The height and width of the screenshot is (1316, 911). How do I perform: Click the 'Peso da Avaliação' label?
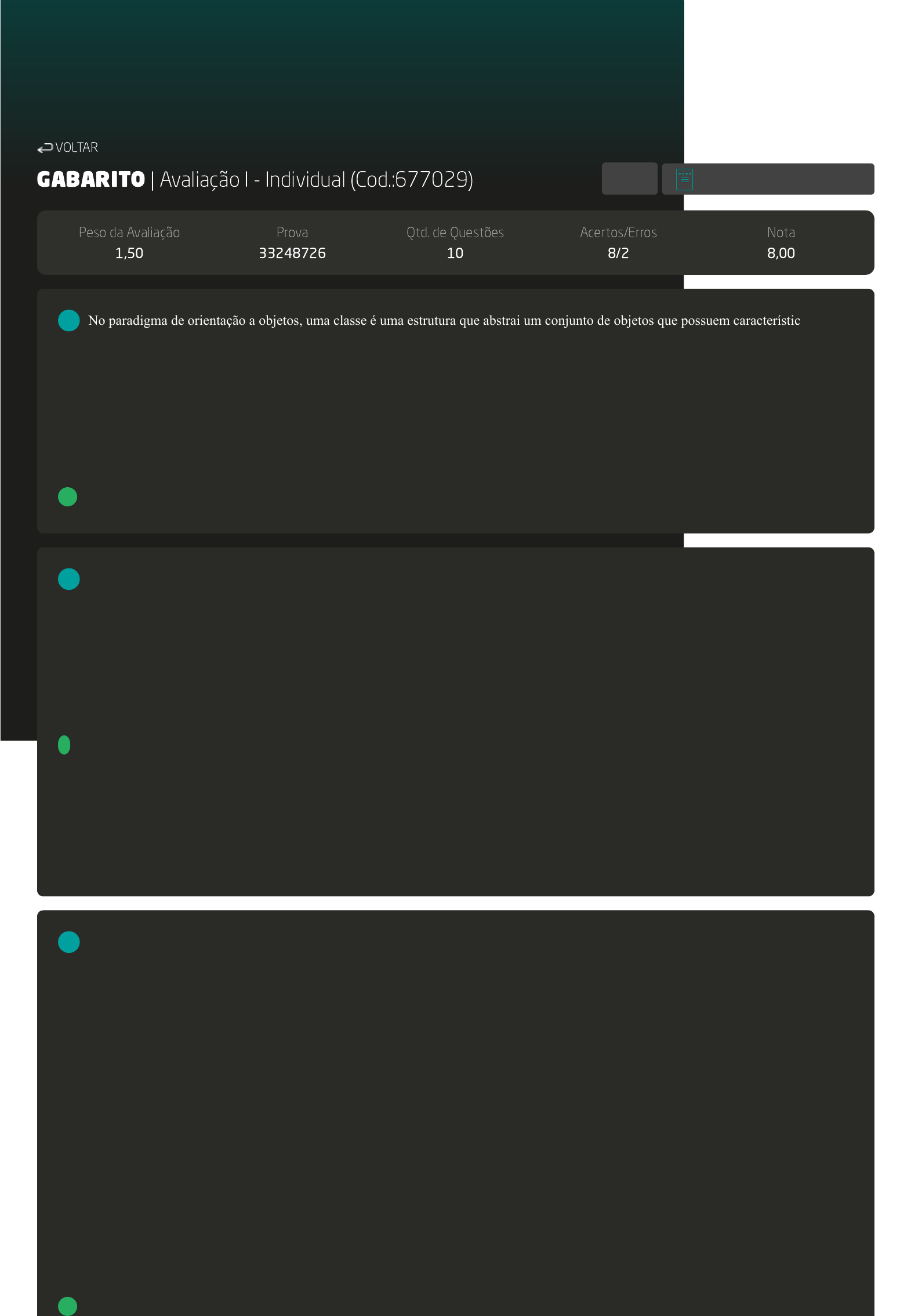pyautogui.click(x=129, y=233)
